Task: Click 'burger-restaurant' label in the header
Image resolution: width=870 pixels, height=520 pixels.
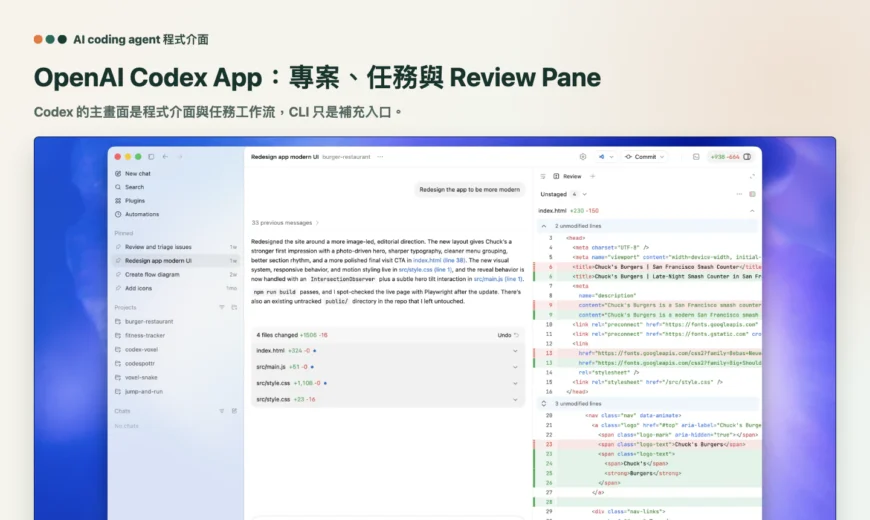Action: (x=346, y=157)
